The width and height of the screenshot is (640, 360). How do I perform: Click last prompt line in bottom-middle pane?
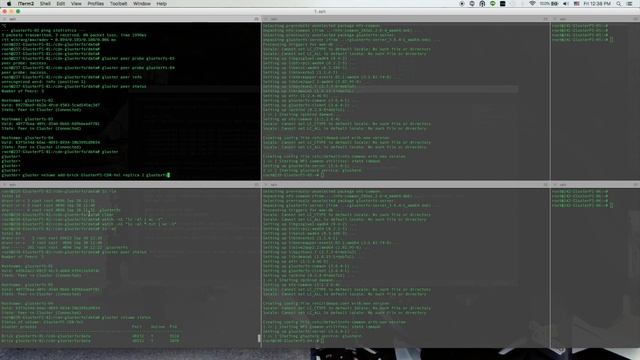tap(293, 340)
